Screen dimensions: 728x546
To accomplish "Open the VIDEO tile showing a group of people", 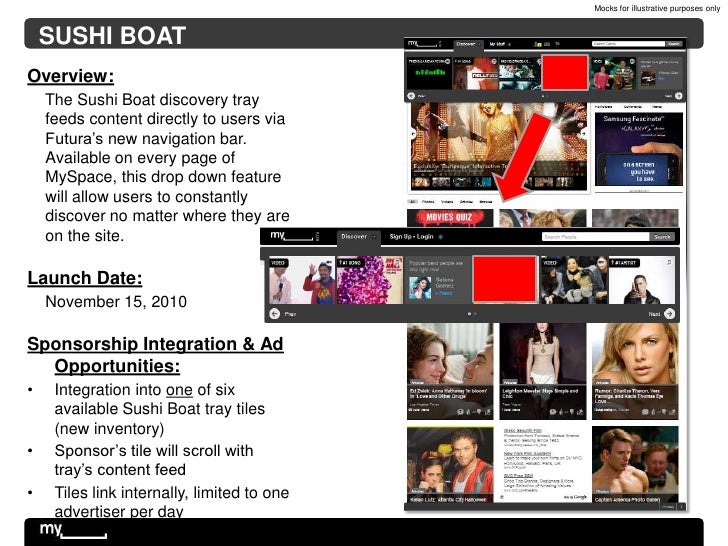I will pos(574,280).
